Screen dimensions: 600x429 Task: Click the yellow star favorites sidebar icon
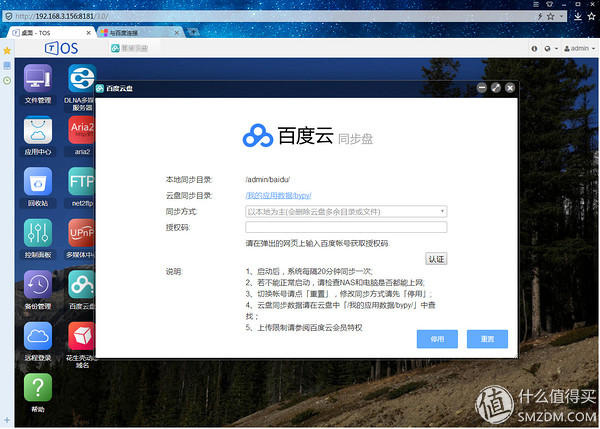[7, 51]
